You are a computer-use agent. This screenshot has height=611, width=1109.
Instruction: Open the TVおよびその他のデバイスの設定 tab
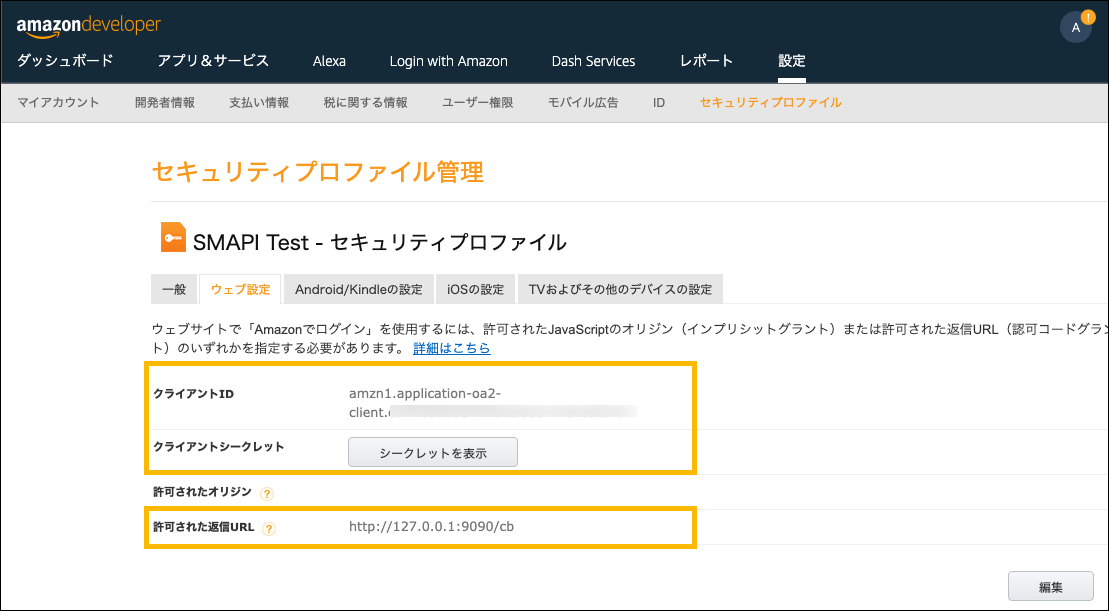[620, 290]
